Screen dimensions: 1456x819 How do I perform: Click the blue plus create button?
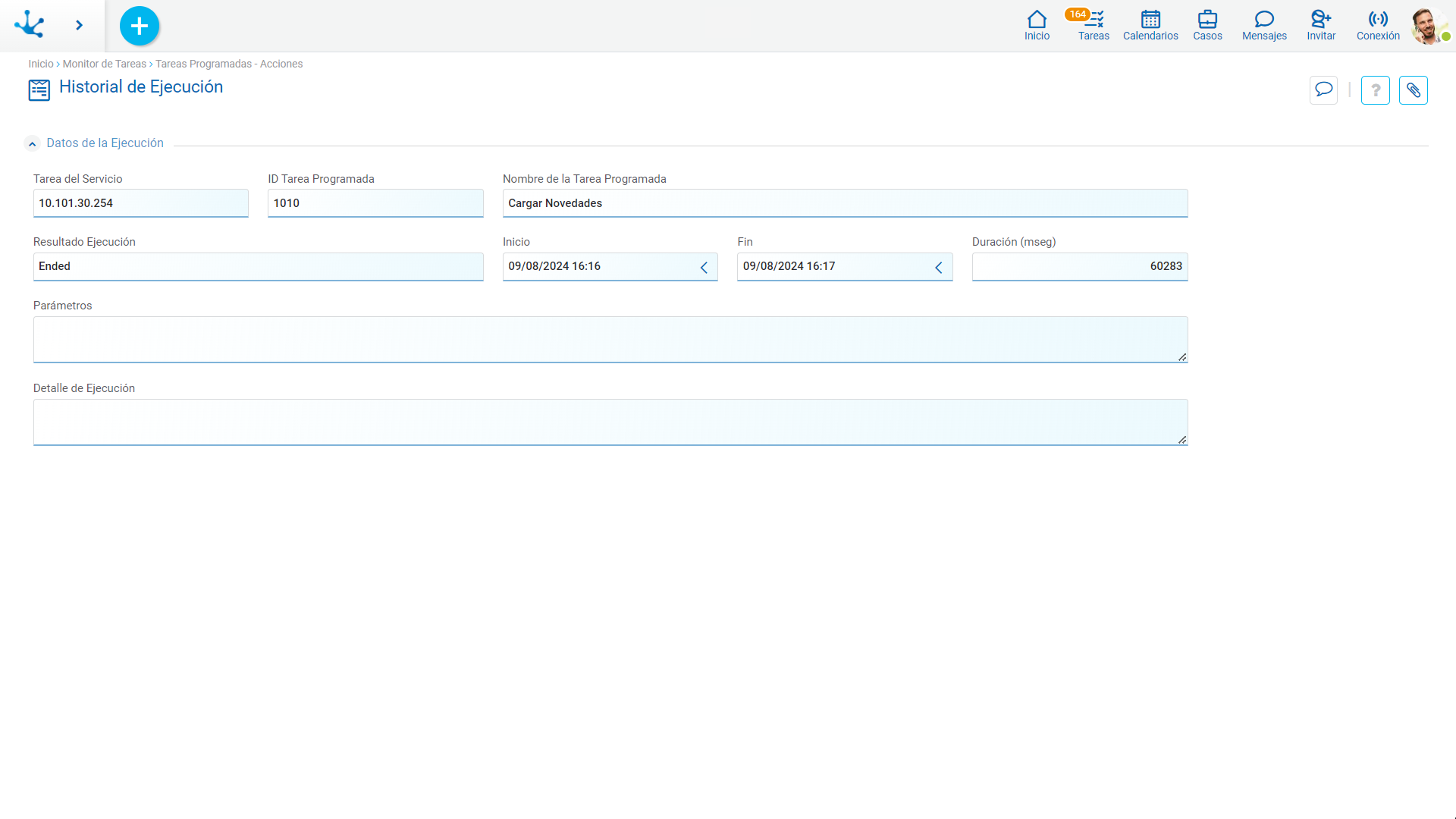(140, 26)
